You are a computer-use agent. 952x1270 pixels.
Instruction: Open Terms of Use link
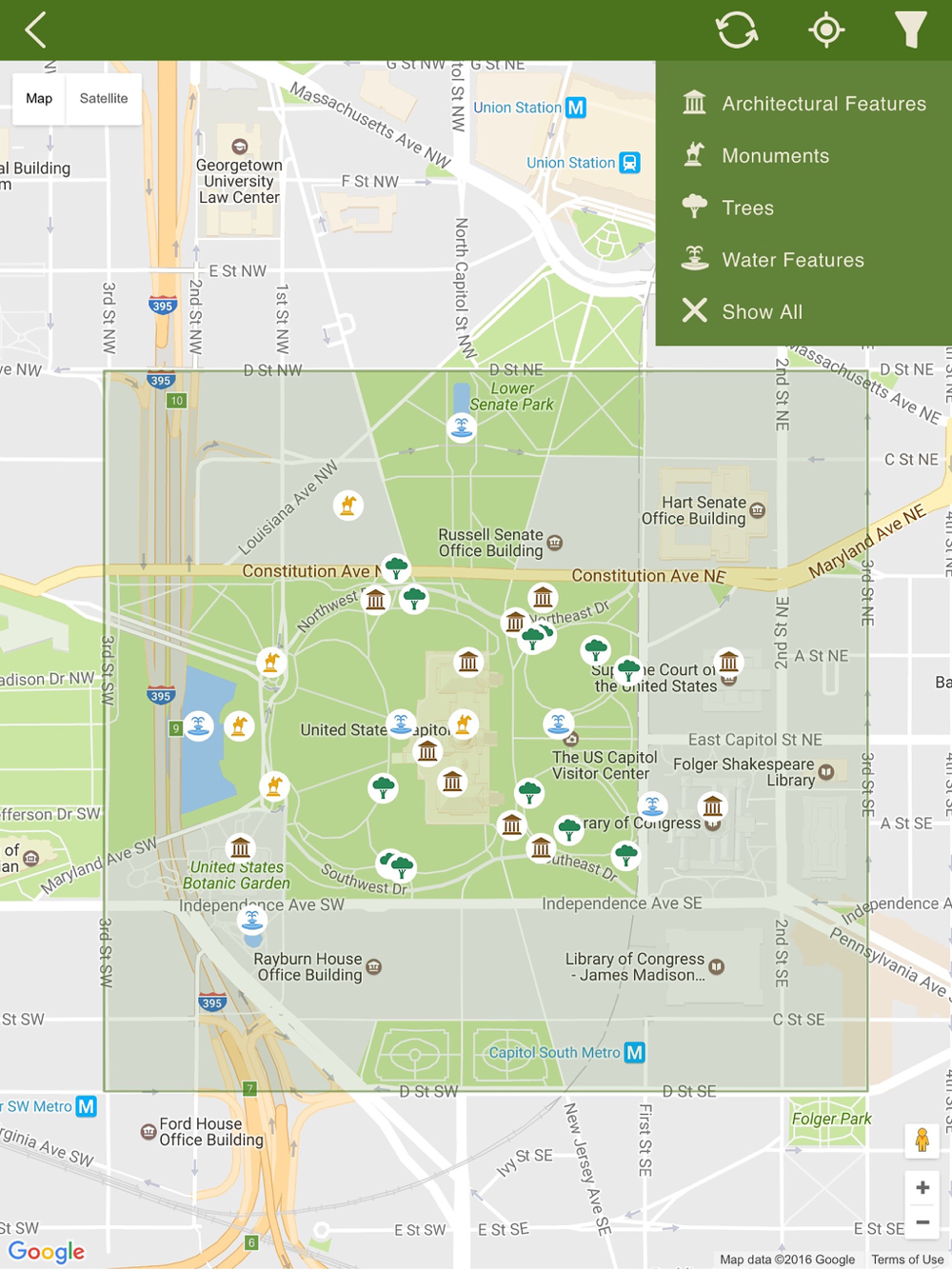[x=907, y=1260]
